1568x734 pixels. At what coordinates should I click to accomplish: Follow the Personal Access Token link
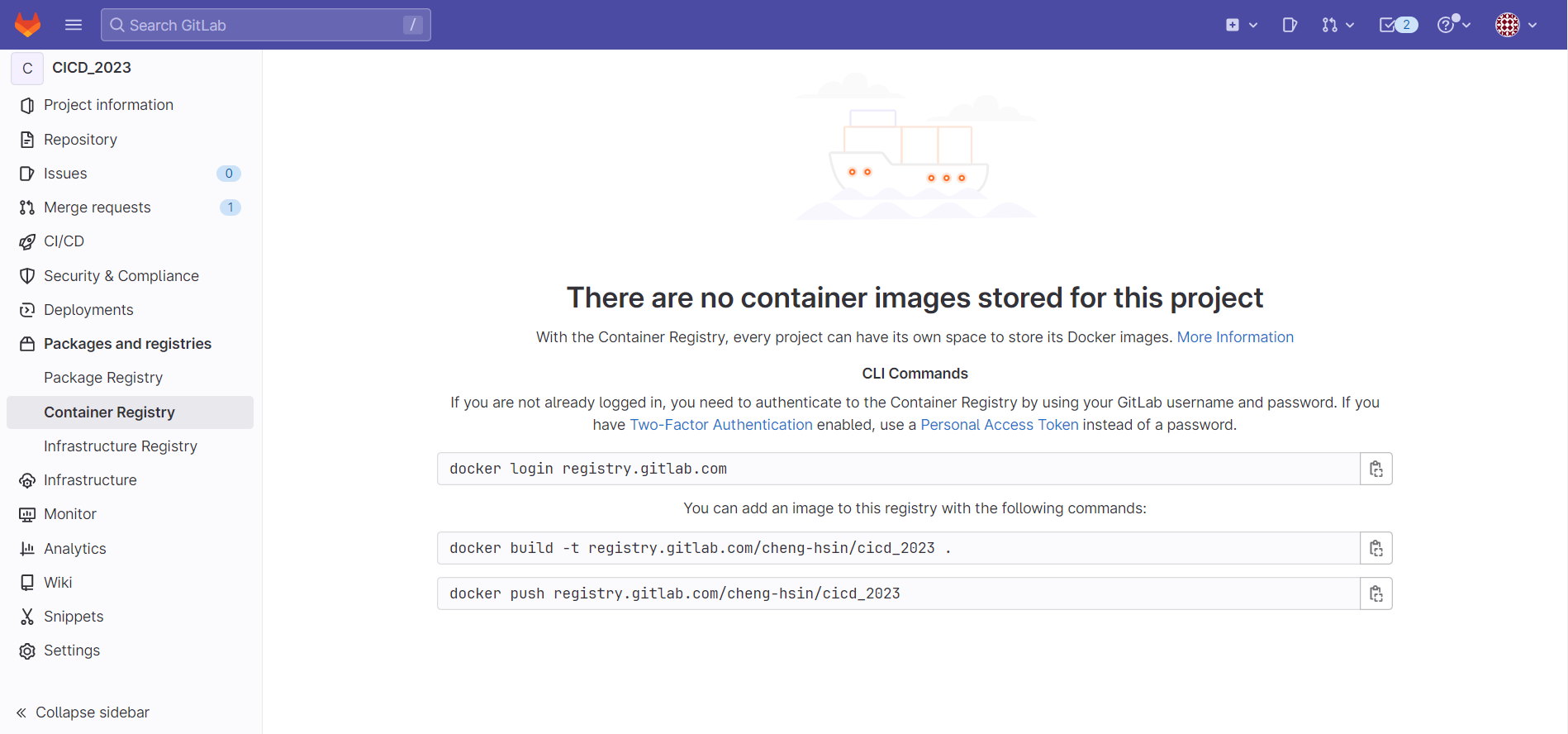[x=999, y=425]
